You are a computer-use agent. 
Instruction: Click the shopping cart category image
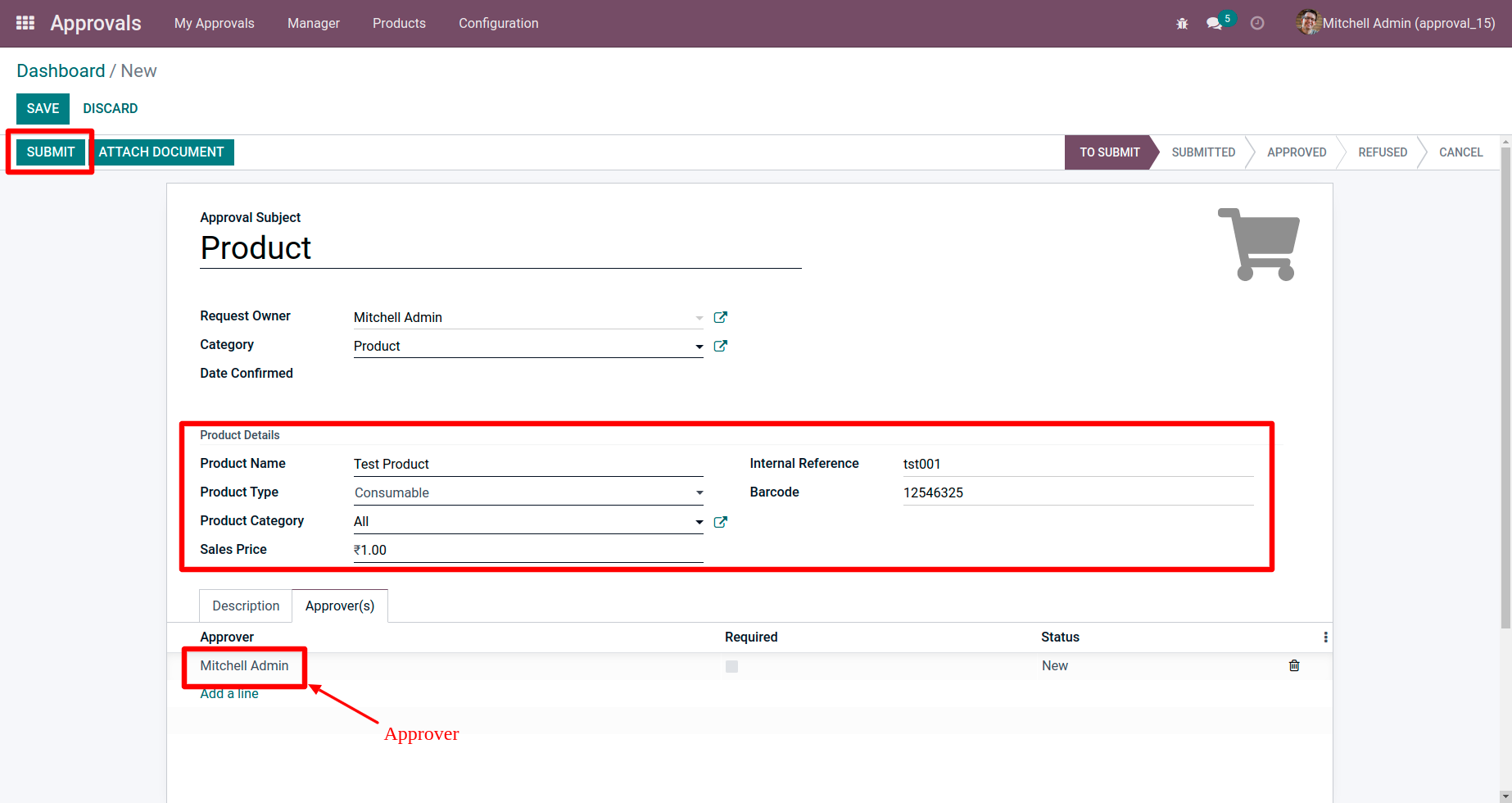pyautogui.click(x=1260, y=244)
